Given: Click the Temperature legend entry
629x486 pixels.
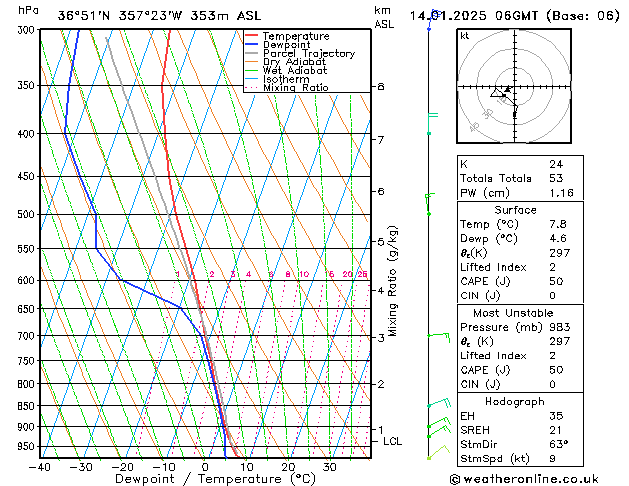Looking at the screenshot, I should (x=287, y=36).
